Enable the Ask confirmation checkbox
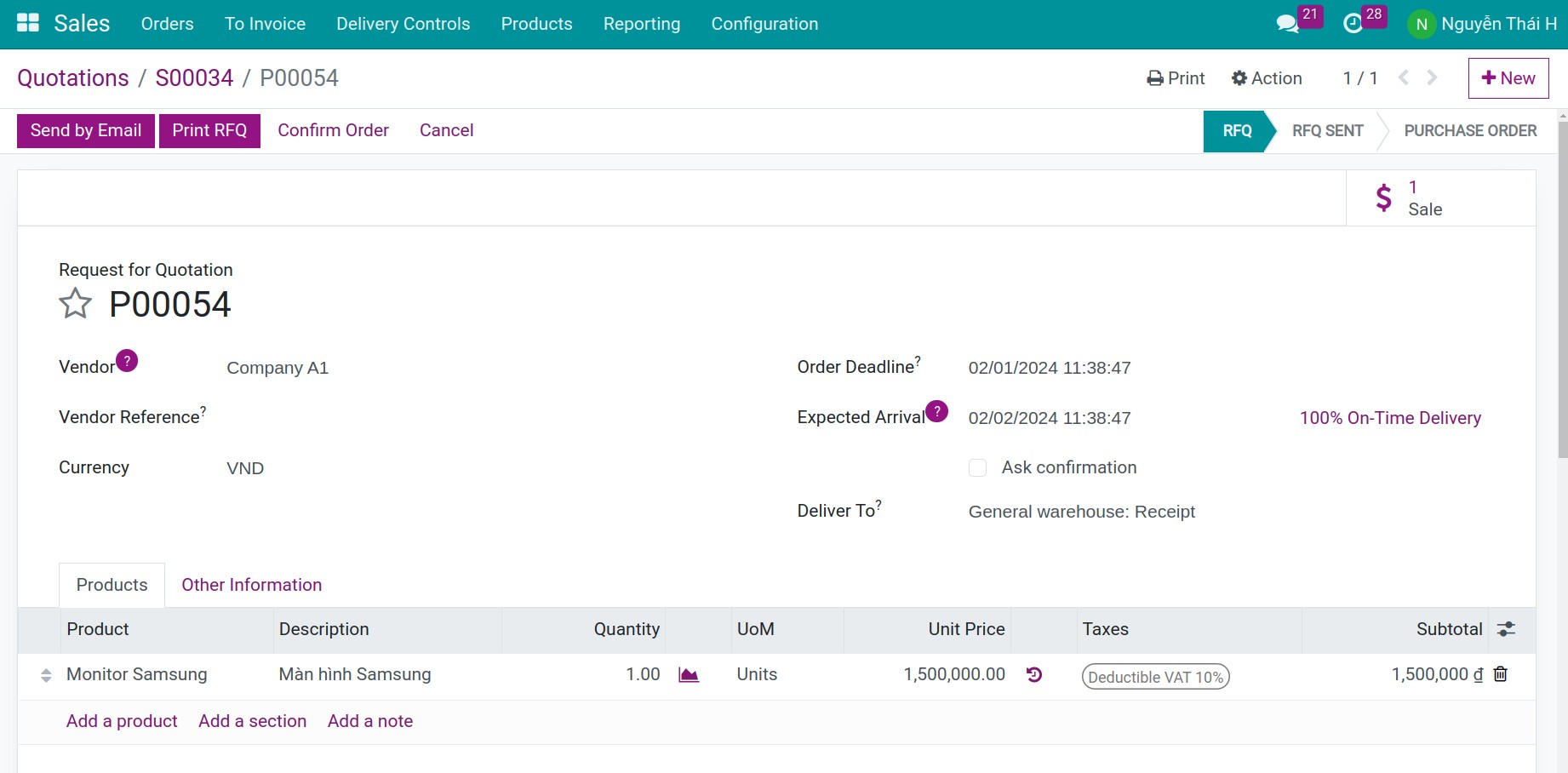The image size is (1568, 773). tap(977, 467)
